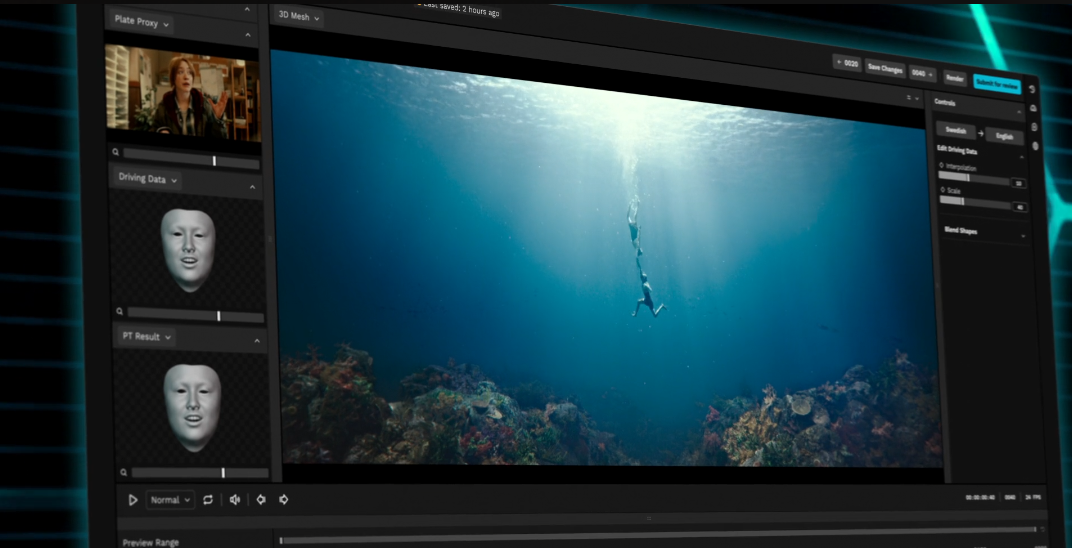Expand the Blend Shapes section

pos(1023,236)
